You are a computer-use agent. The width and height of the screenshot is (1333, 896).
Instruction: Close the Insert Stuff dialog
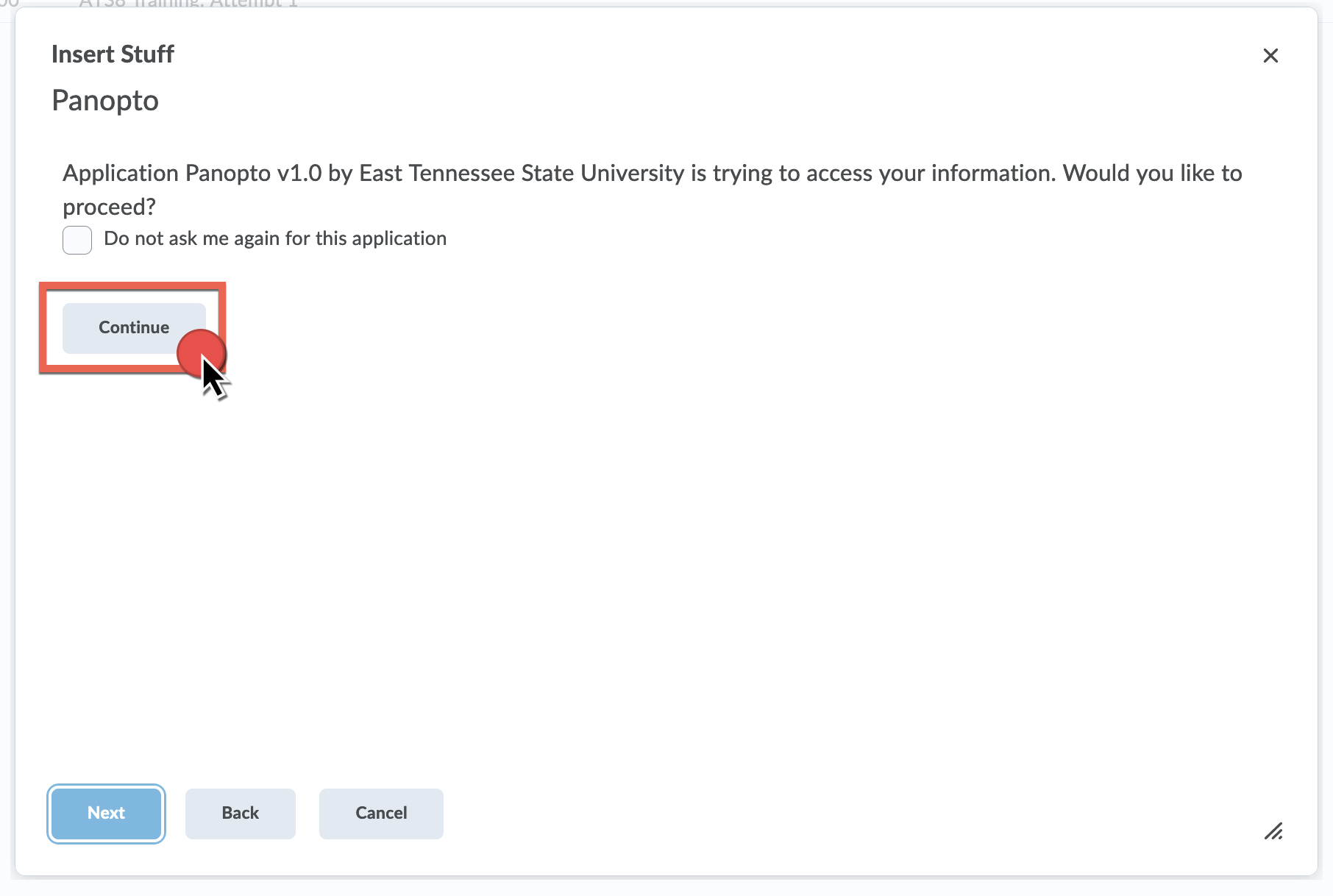[x=1270, y=56]
